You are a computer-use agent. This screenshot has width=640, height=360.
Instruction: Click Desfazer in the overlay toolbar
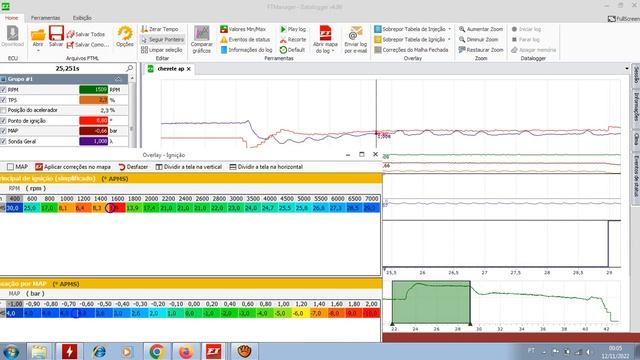tap(133, 167)
